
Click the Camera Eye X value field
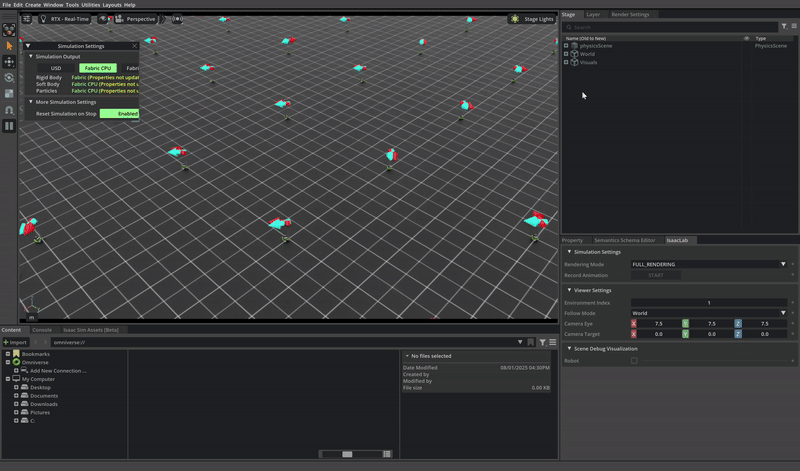(658, 324)
